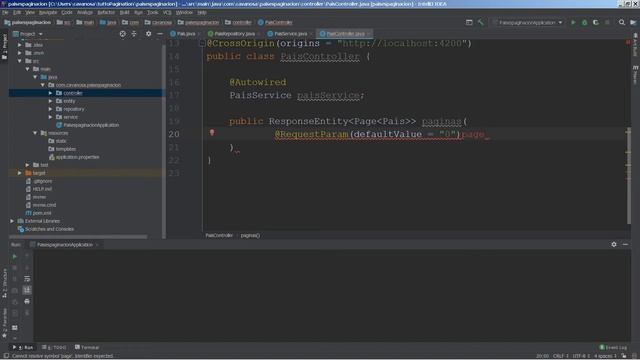Click the run anything icon at toolbar far right
The height and width of the screenshot is (360, 640).
[633, 22]
